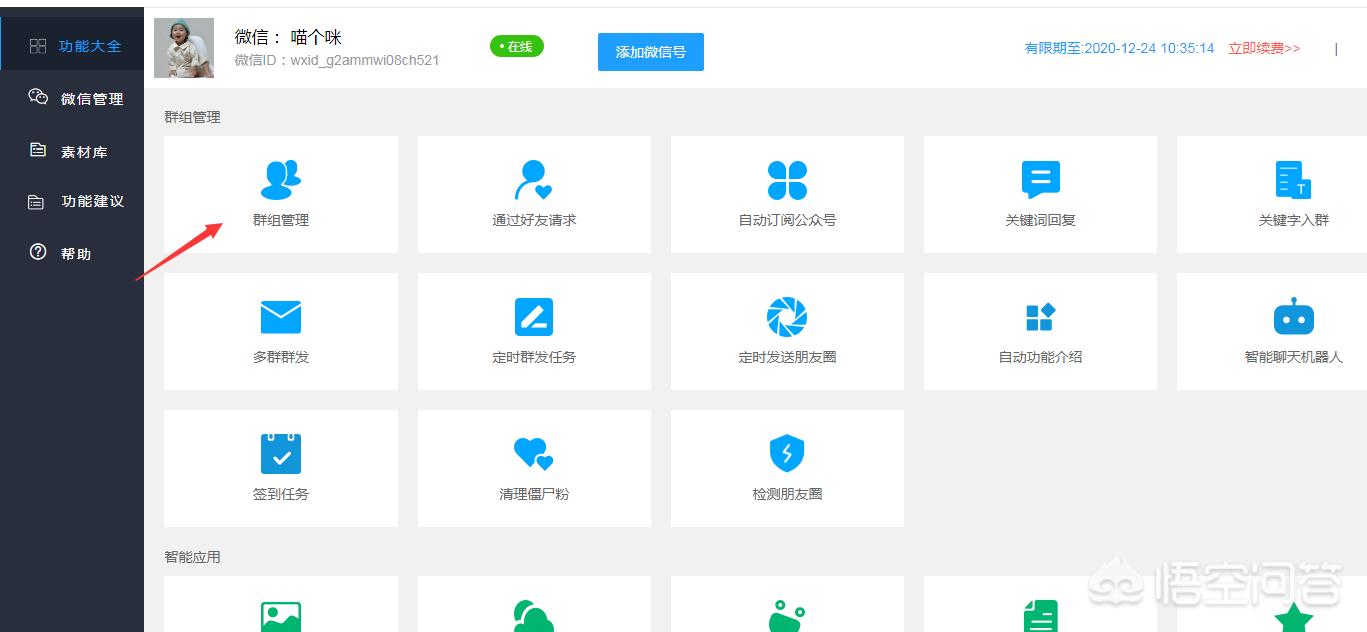Click the 素材库 sidebar icon
Screen dimensions: 1367x632
click(38, 150)
